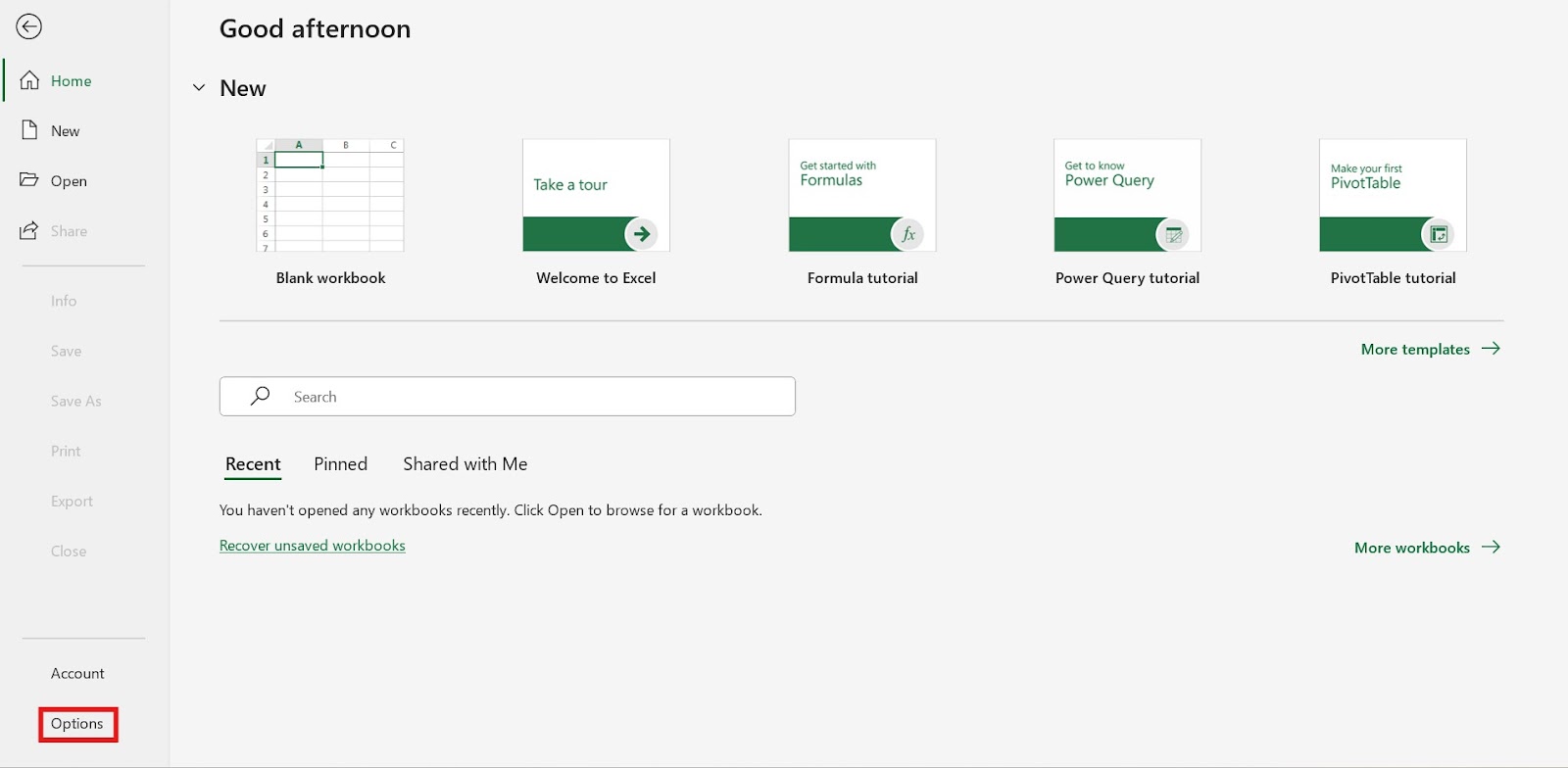This screenshot has height=768, width=1568.
Task: Click the arrow next to More workbooks
Action: 1491,547
